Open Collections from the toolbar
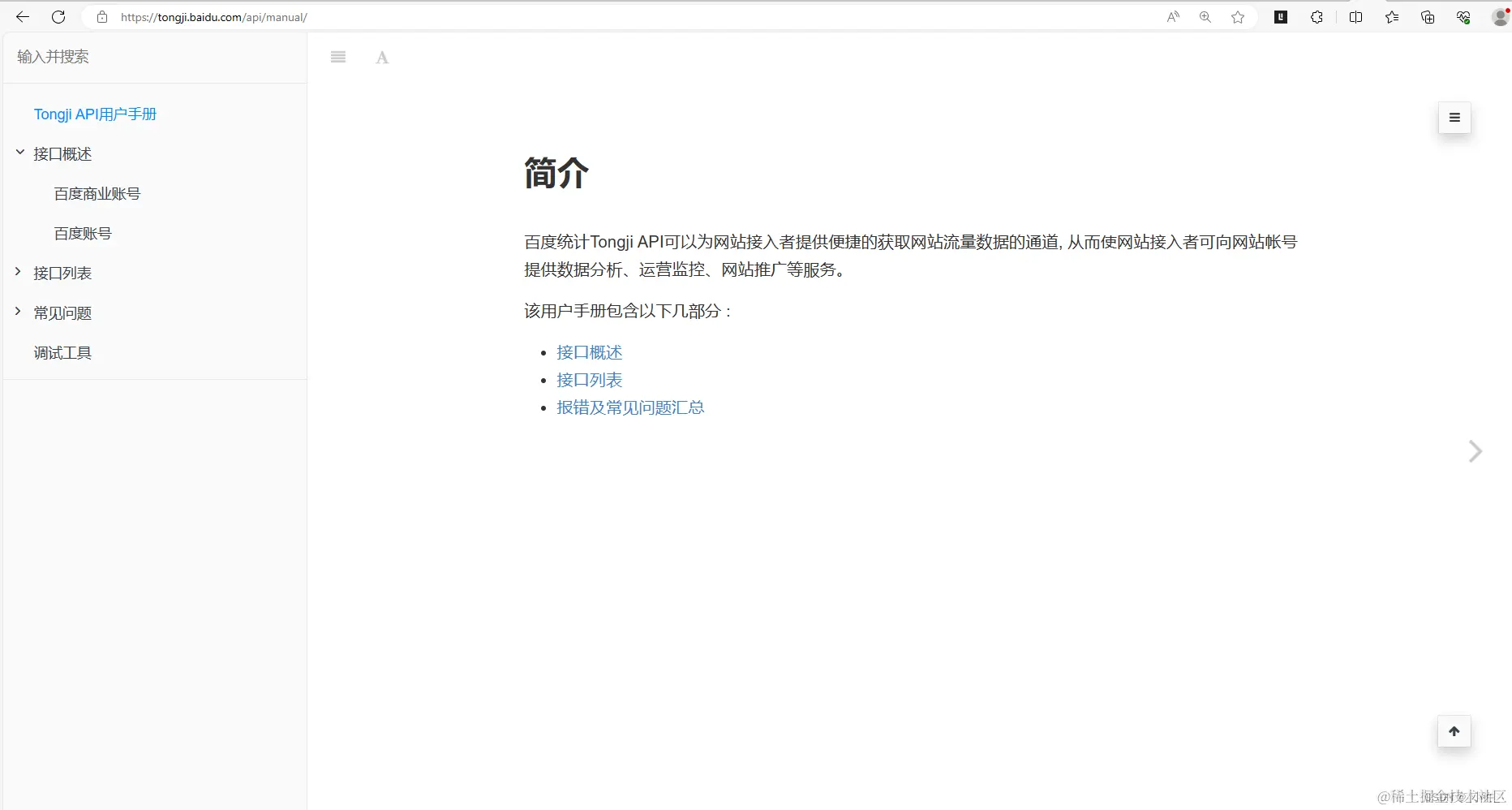This screenshot has width=1512, height=810. click(x=1427, y=16)
